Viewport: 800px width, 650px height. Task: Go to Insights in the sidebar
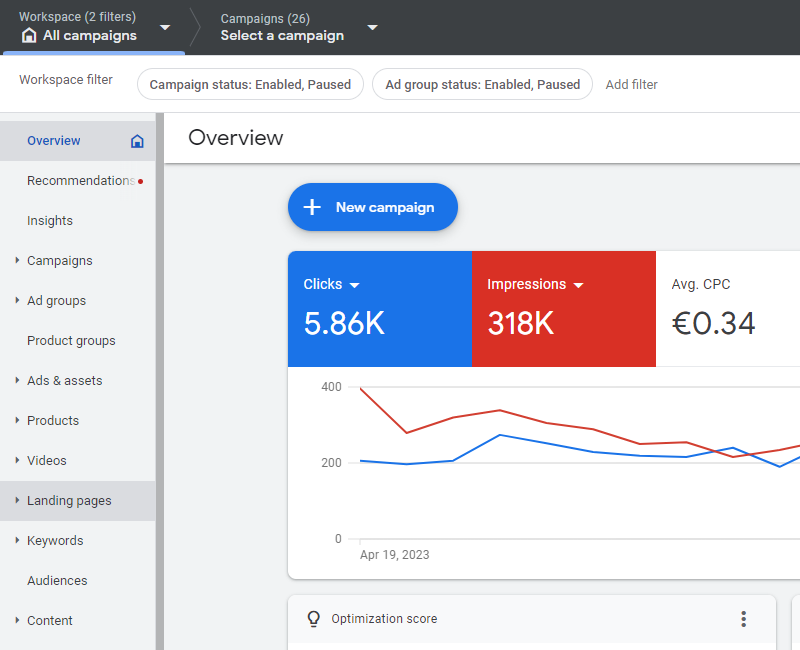(50, 221)
